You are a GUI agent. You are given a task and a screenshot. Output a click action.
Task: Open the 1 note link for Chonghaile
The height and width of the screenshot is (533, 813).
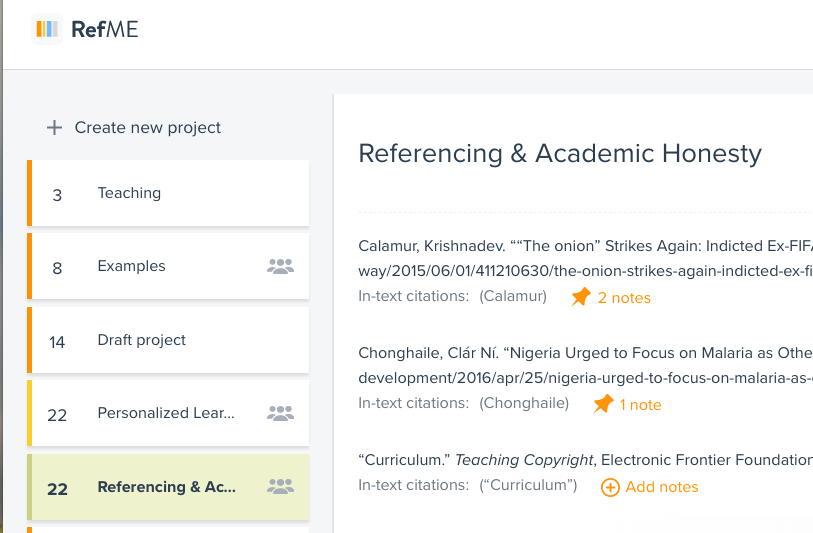(640, 405)
